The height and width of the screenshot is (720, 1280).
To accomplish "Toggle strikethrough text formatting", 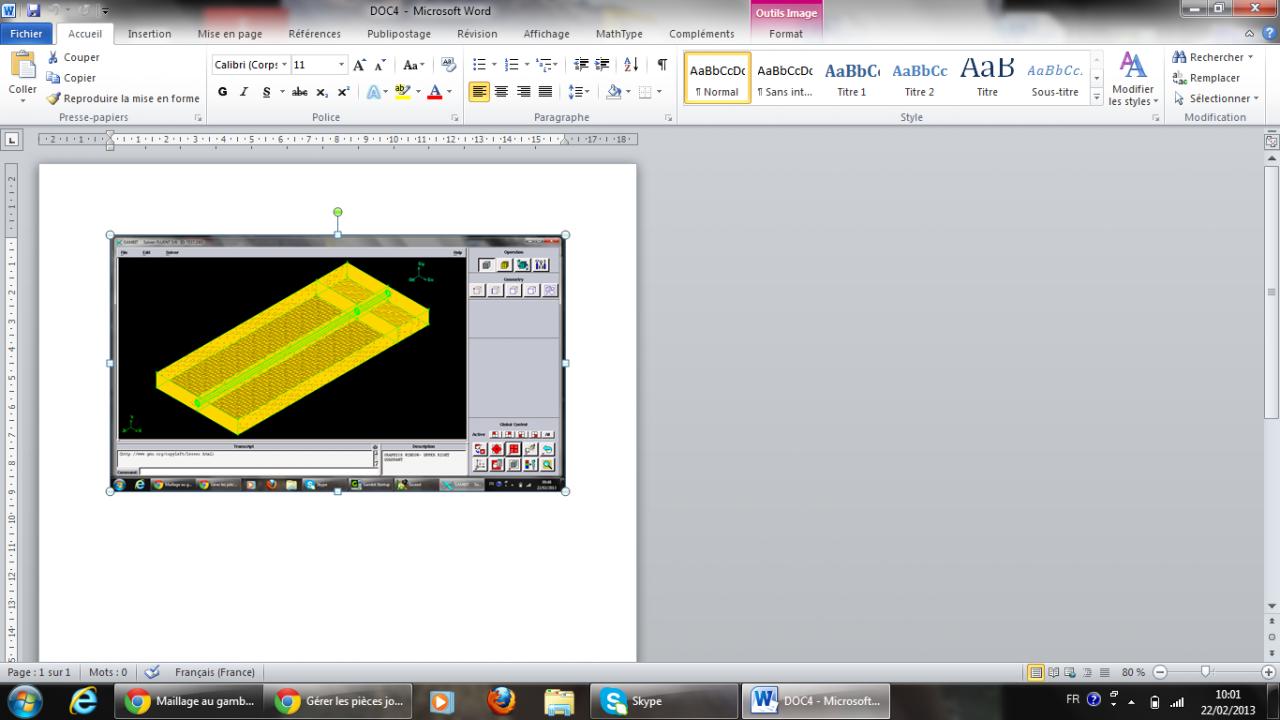I will coord(299,92).
